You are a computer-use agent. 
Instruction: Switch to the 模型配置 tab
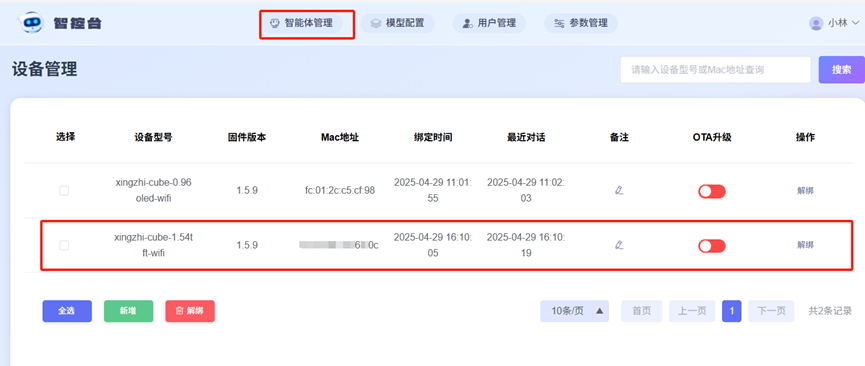[397, 23]
